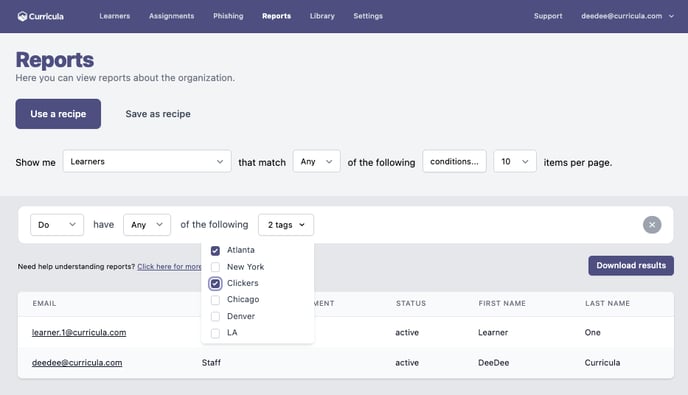Open the Phishing nav tab
The height and width of the screenshot is (395, 688).
click(x=228, y=16)
